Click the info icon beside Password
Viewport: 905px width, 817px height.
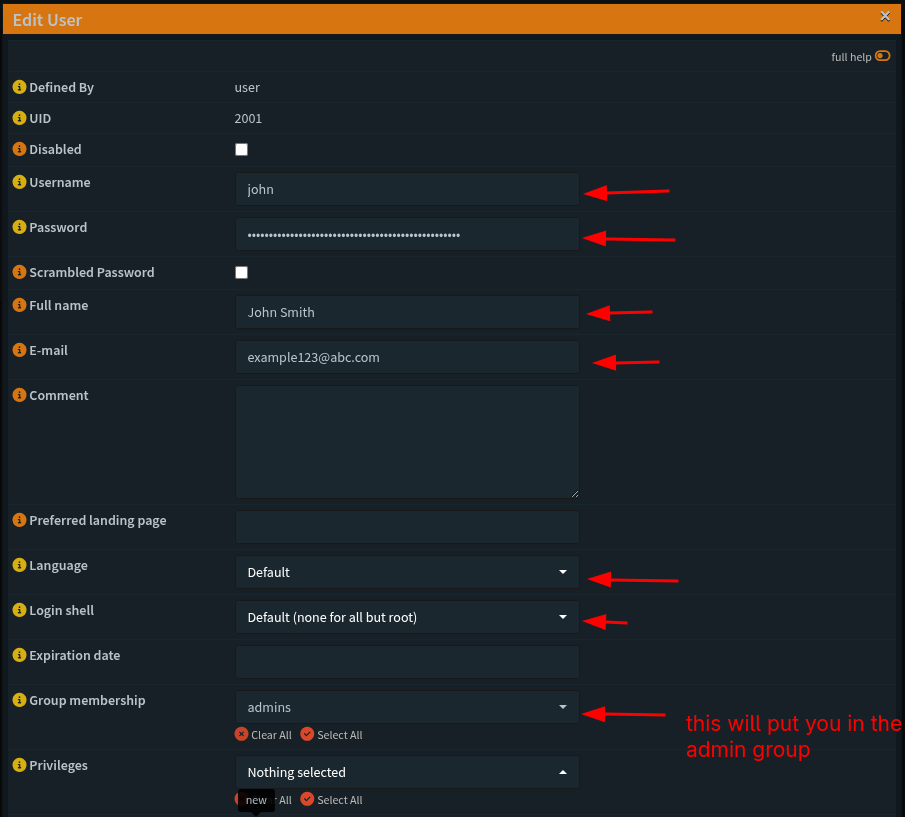tap(19, 227)
